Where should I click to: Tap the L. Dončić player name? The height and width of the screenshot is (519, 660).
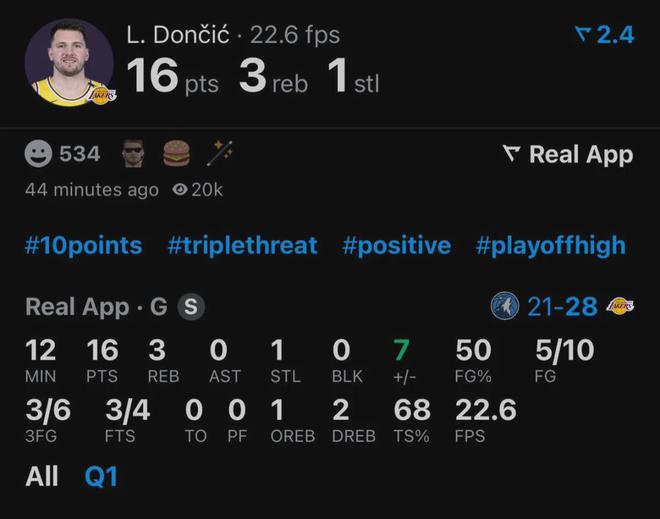click(180, 35)
